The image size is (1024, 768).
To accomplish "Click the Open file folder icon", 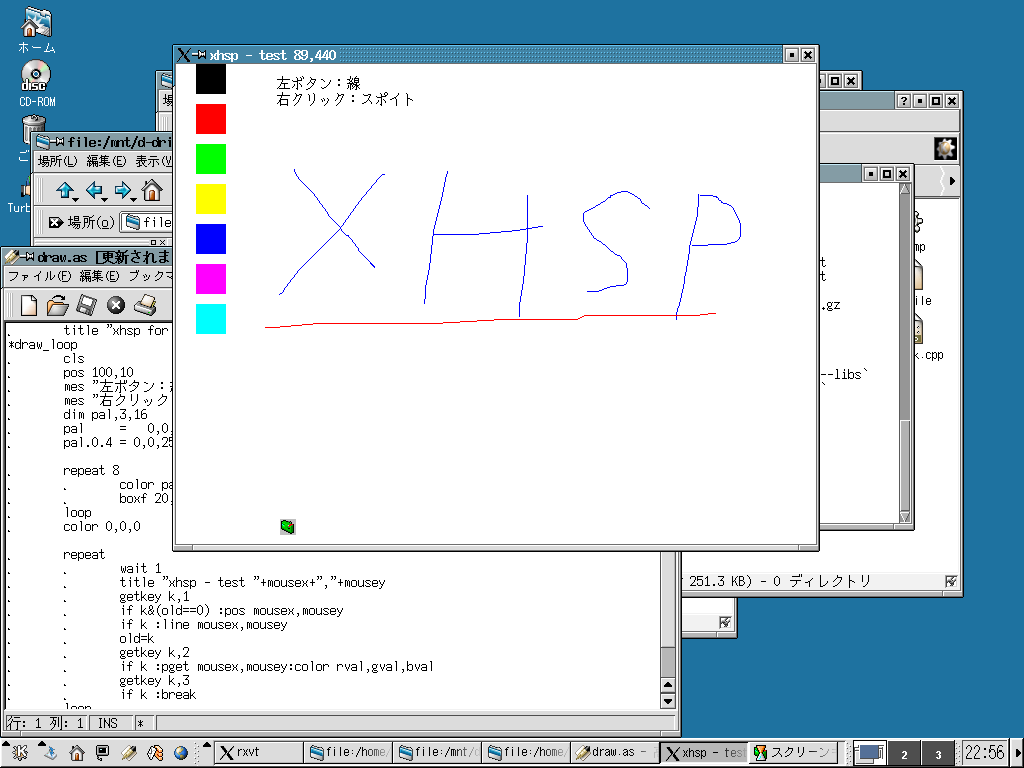I will point(58,305).
